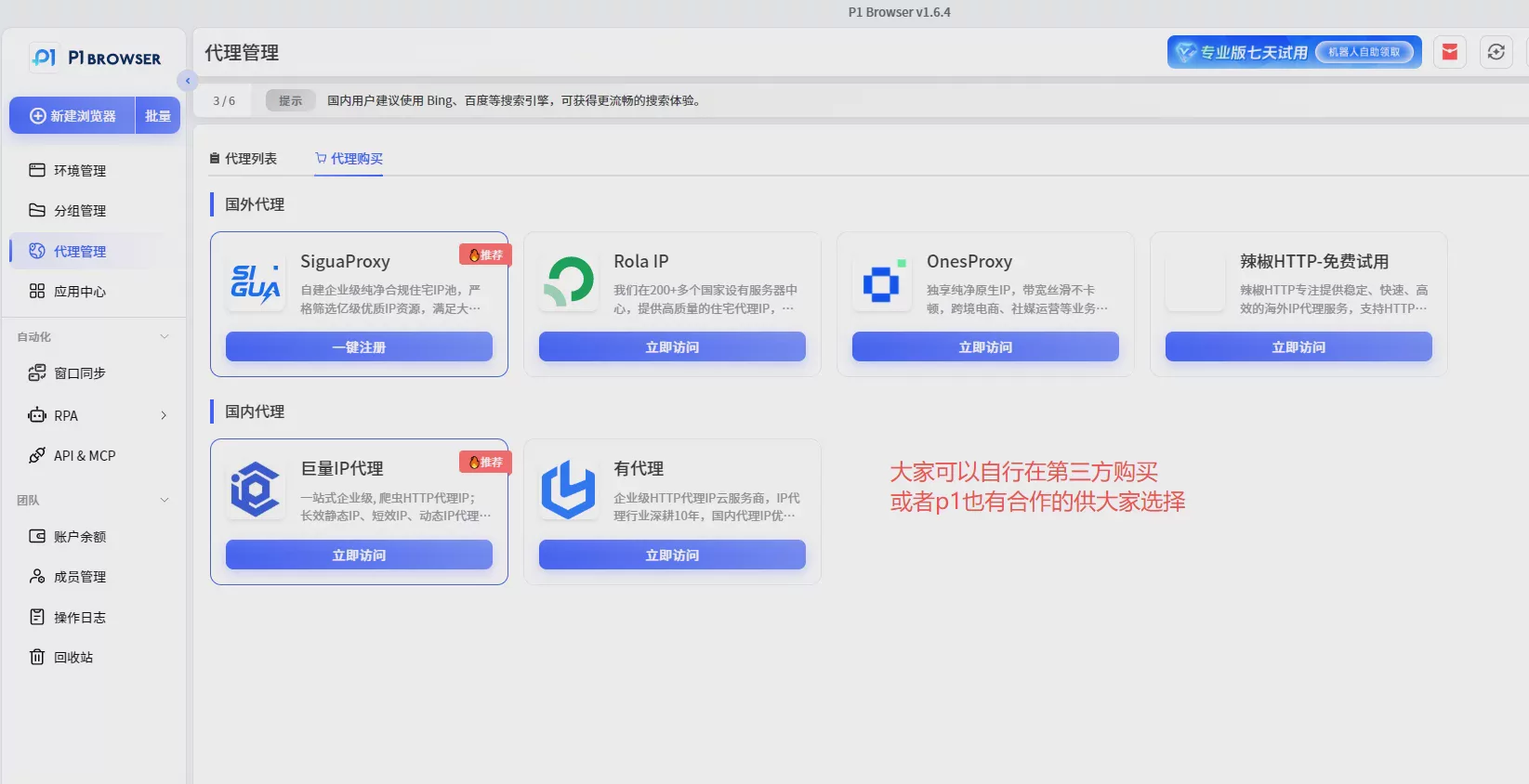This screenshot has width=1529, height=784.
Task: Click the Rola IP card title
Action: coord(640,261)
